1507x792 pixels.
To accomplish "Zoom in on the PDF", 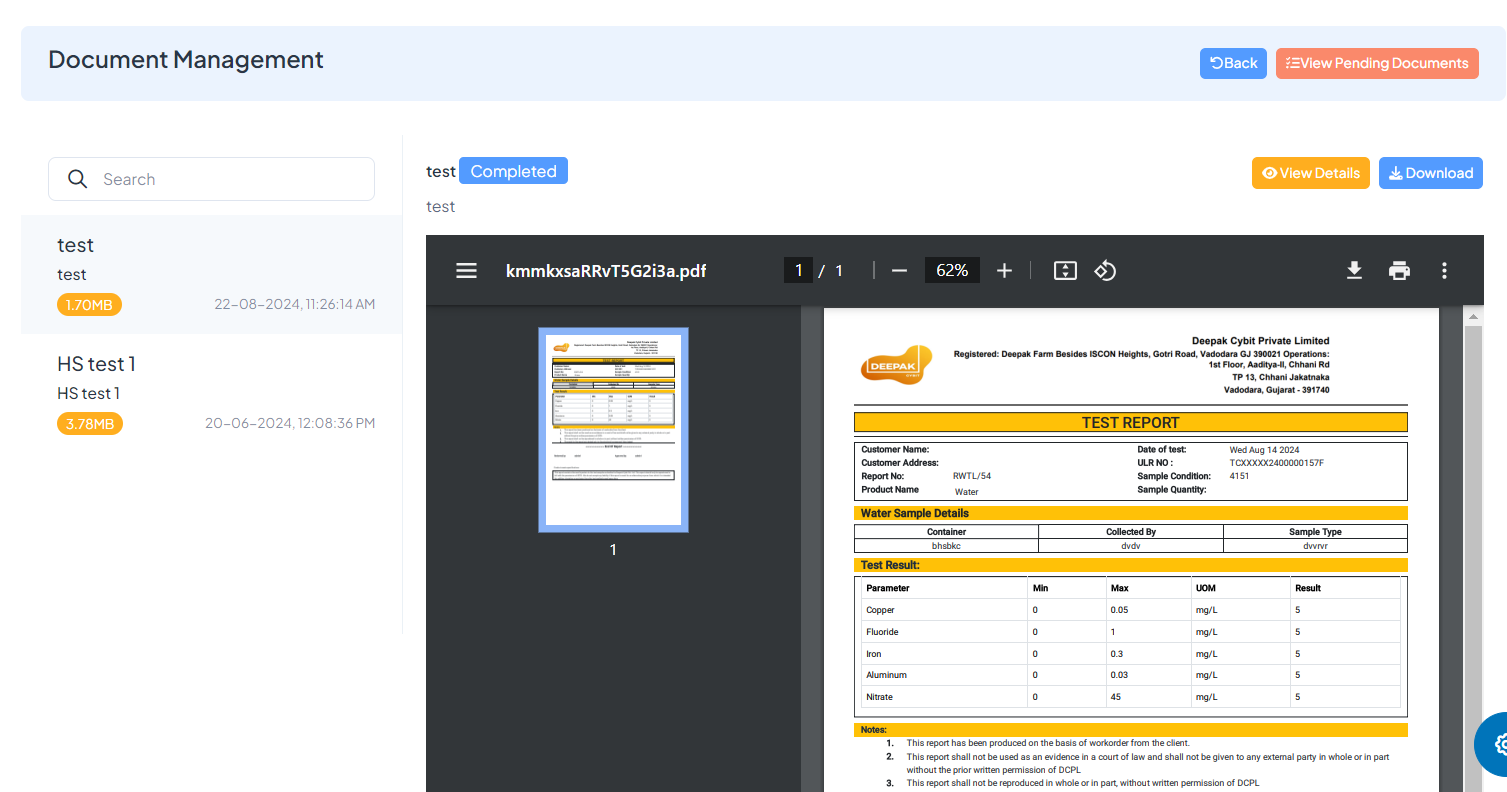I will click(1004, 270).
